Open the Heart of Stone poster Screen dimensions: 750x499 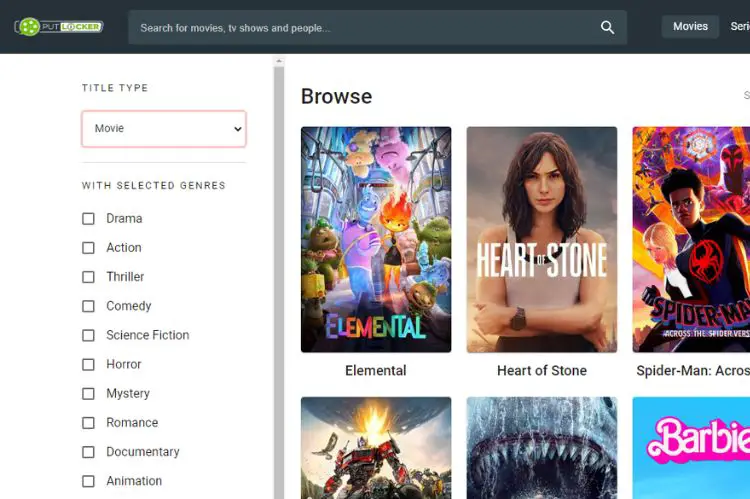[542, 239]
